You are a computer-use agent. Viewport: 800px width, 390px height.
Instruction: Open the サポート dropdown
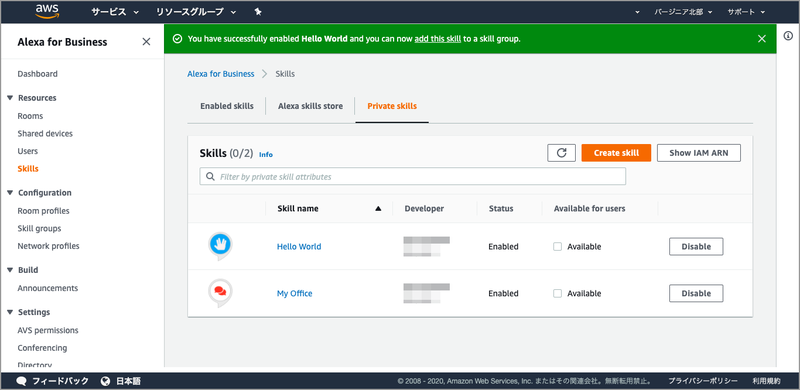pos(746,12)
